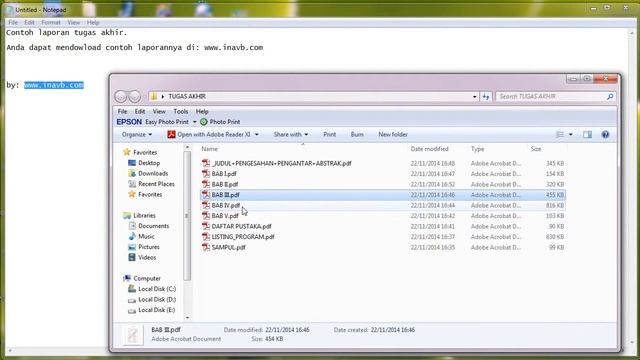The height and width of the screenshot is (360, 640).
Task: Click the New folder button
Action: [393, 134]
